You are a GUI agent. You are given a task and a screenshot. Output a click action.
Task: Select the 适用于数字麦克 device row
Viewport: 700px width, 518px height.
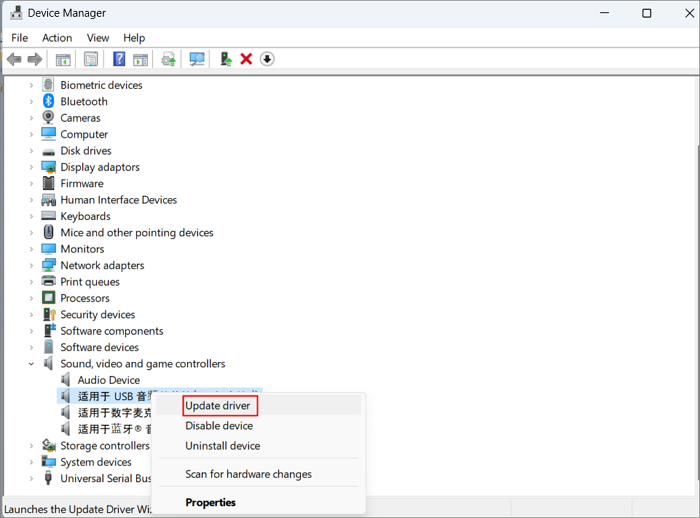point(105,413)
